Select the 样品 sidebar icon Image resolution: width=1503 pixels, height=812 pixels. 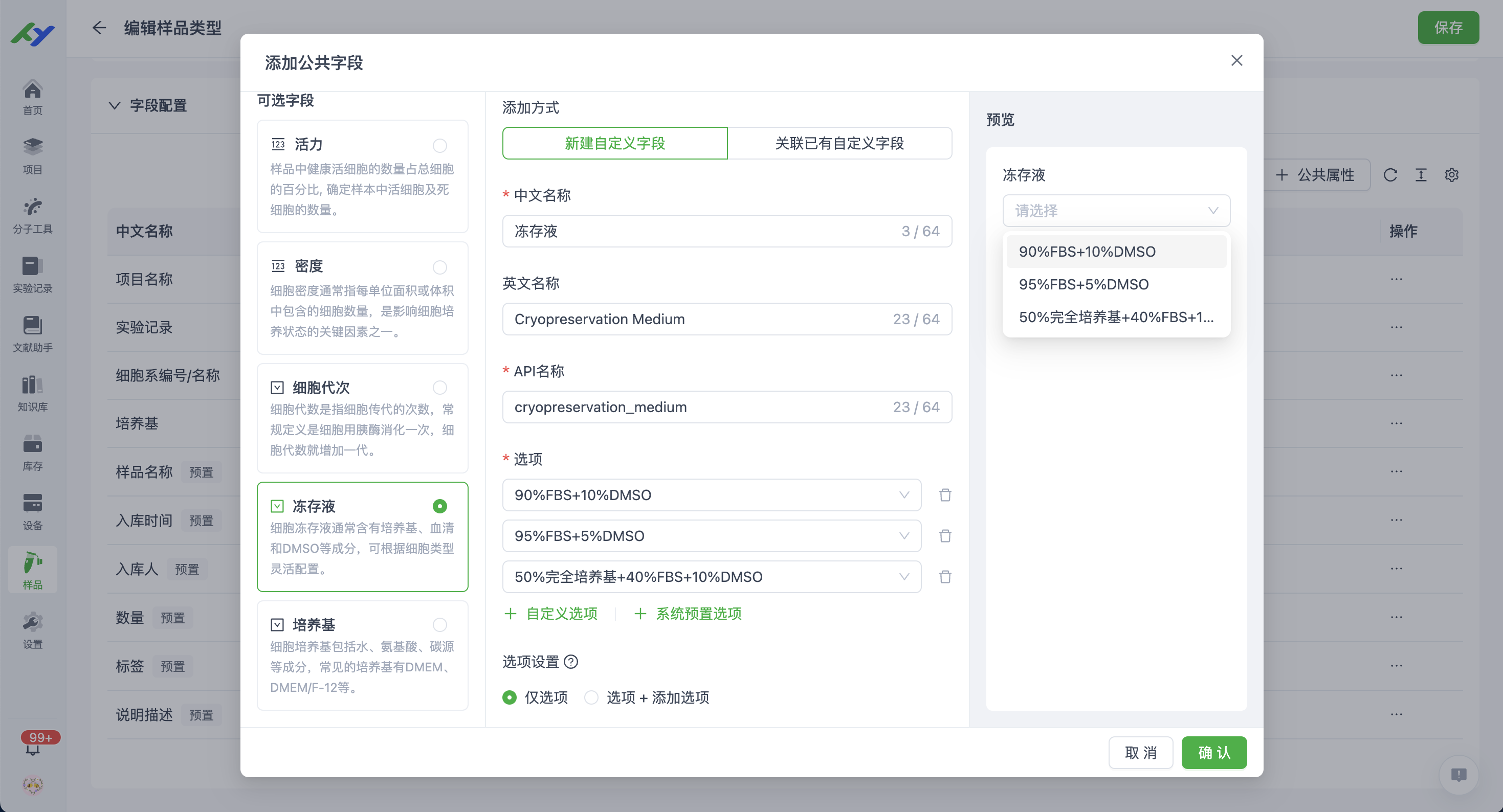pos(32,569)
